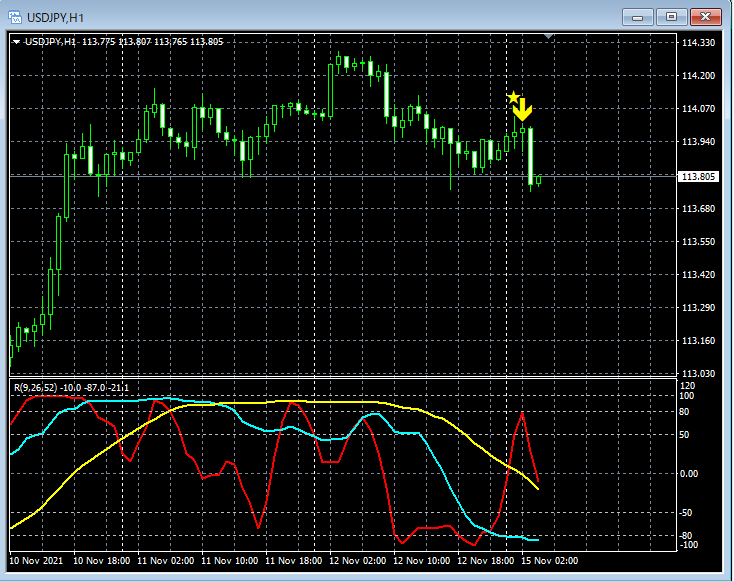Click the current price label 113.805
This screenshot has height=581, width=734.
click(698, 177)
